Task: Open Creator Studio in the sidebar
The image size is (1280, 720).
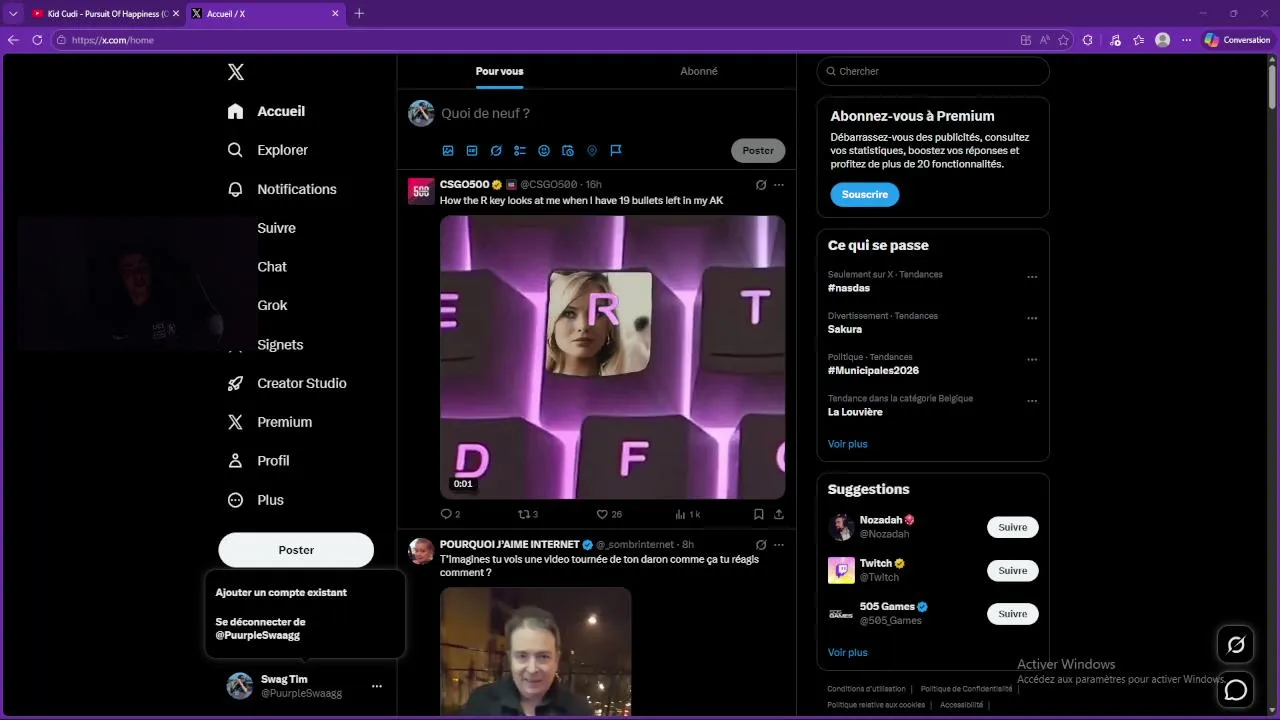Action: [x=287, y=383]
